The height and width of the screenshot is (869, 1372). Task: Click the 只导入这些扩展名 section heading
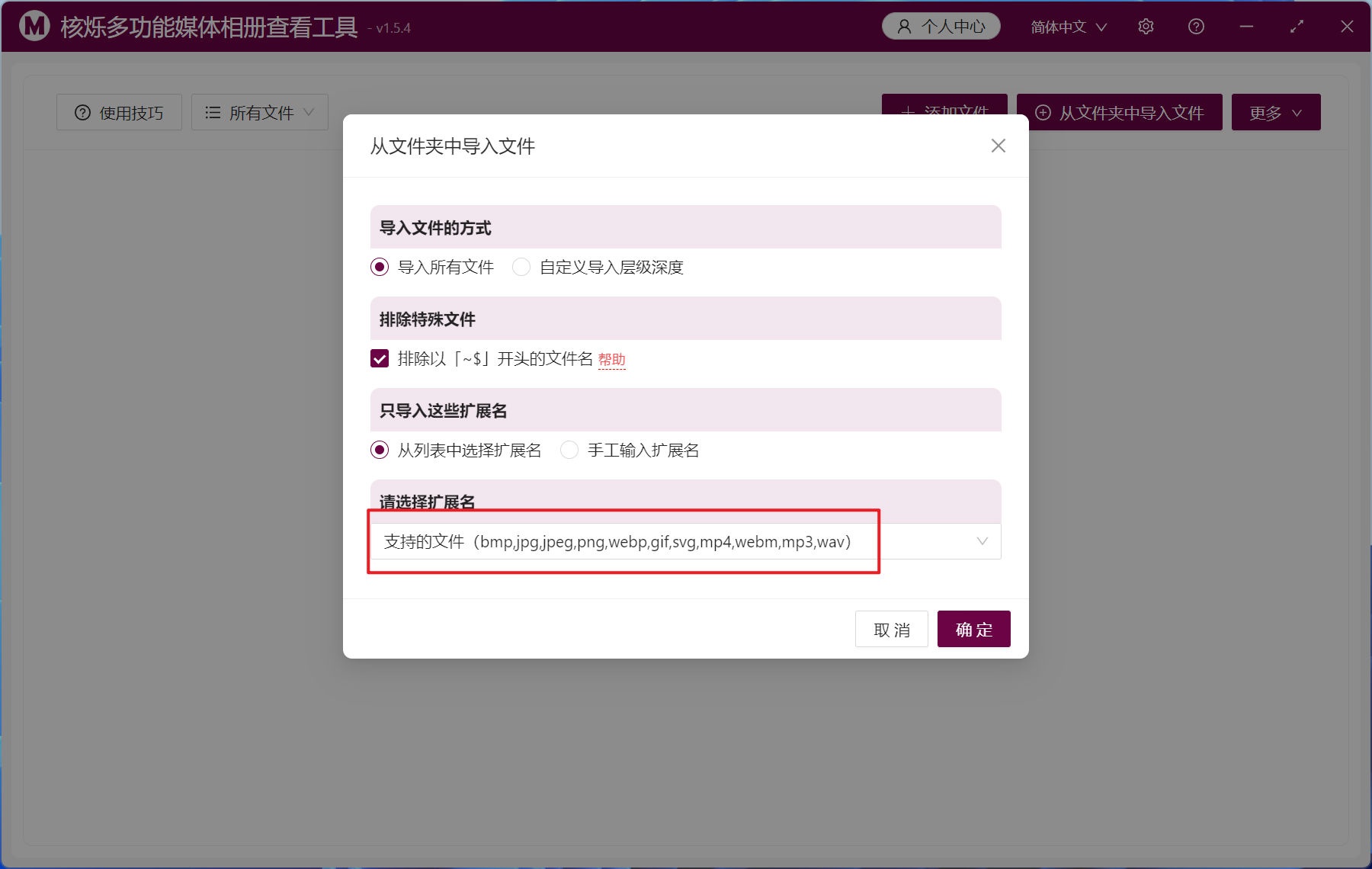point(444,411)
